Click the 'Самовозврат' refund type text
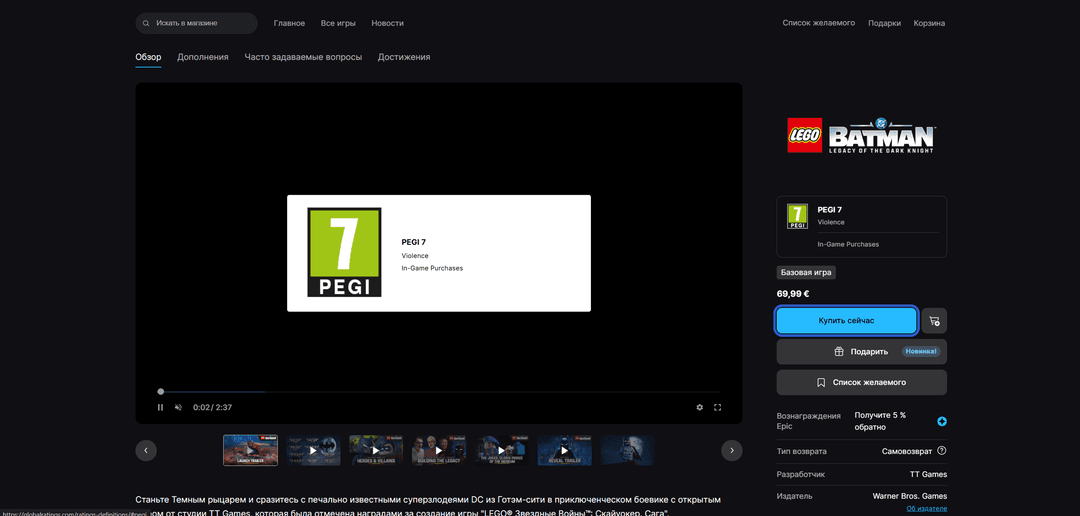 click(906, 451)
